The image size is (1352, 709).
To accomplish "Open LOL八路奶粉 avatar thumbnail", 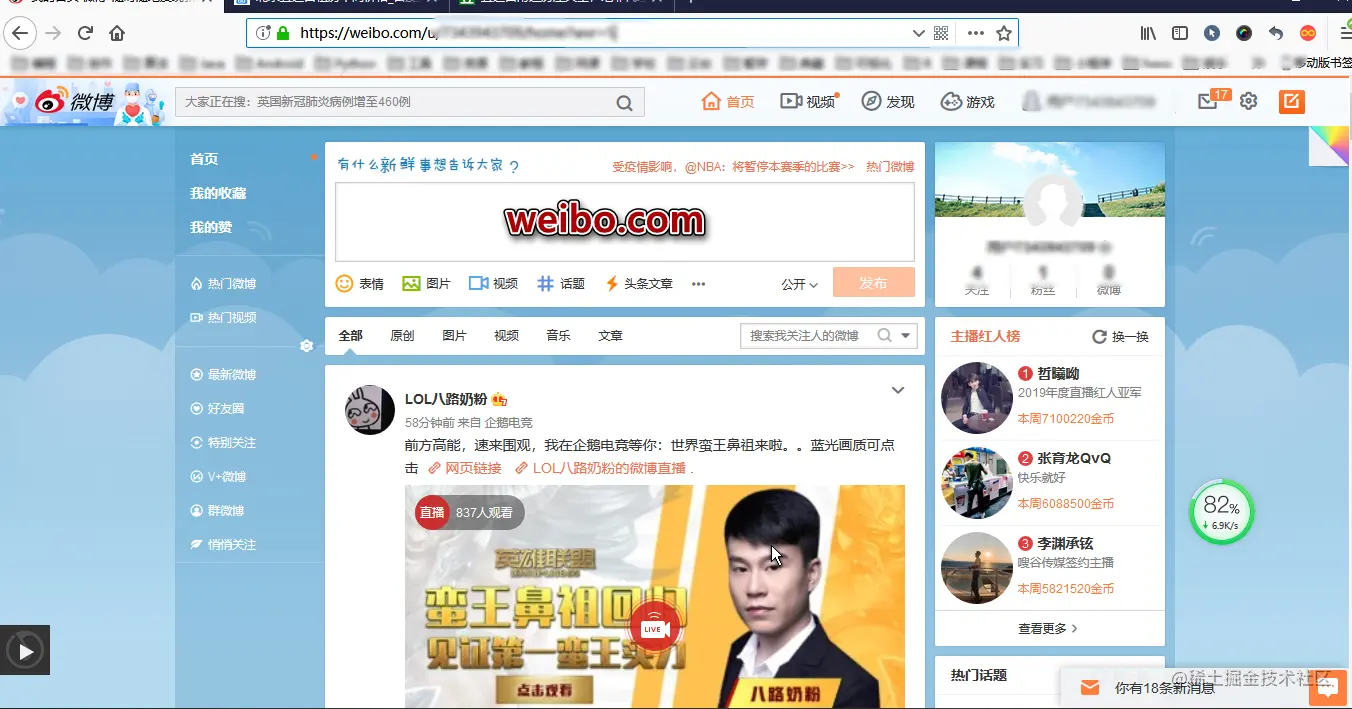I will [x=370, y=410].
